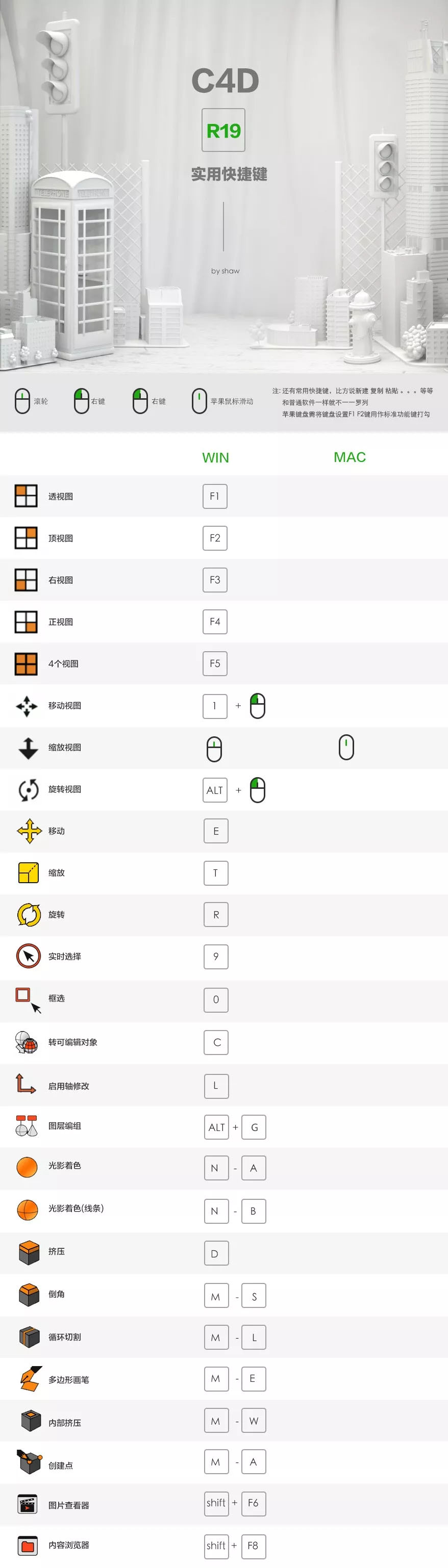Click the perspective view (透视图) icon
The image size is (448, 1568).
[x=26, y=496]
